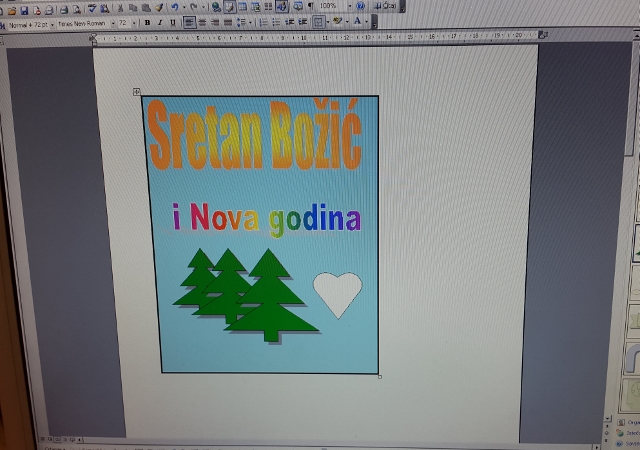Image resolution: width=640 pixels, height=450 pixels.
Task: Open the Font Color dropdown arrow
Action: [367, 21]
